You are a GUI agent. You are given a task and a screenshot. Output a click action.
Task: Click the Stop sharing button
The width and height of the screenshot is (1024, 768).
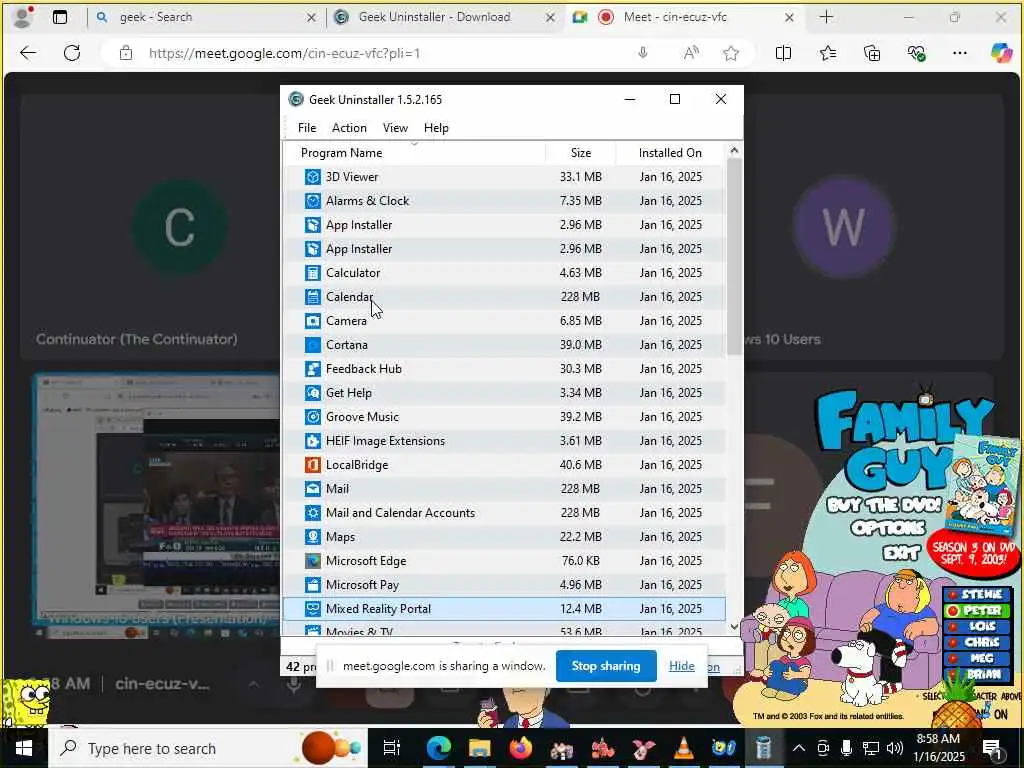[x=606, y=666]
